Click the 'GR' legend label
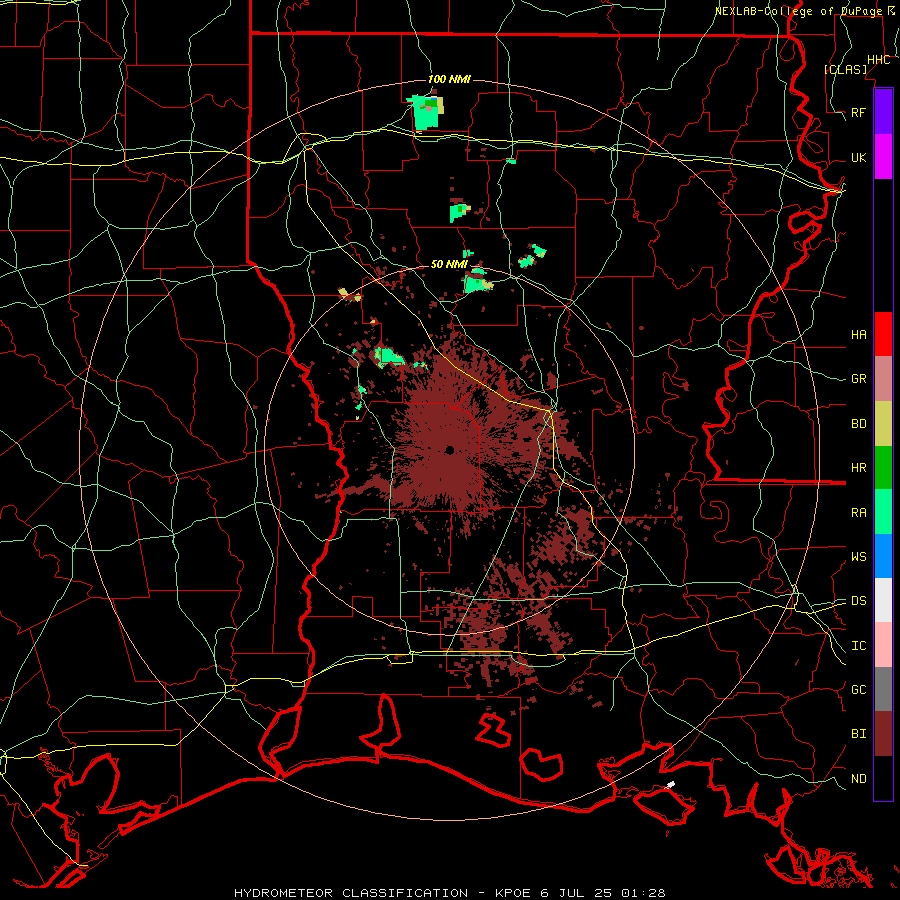Image resolution: width=900 pixels, height=900 pixels. [x=859, y=379]
